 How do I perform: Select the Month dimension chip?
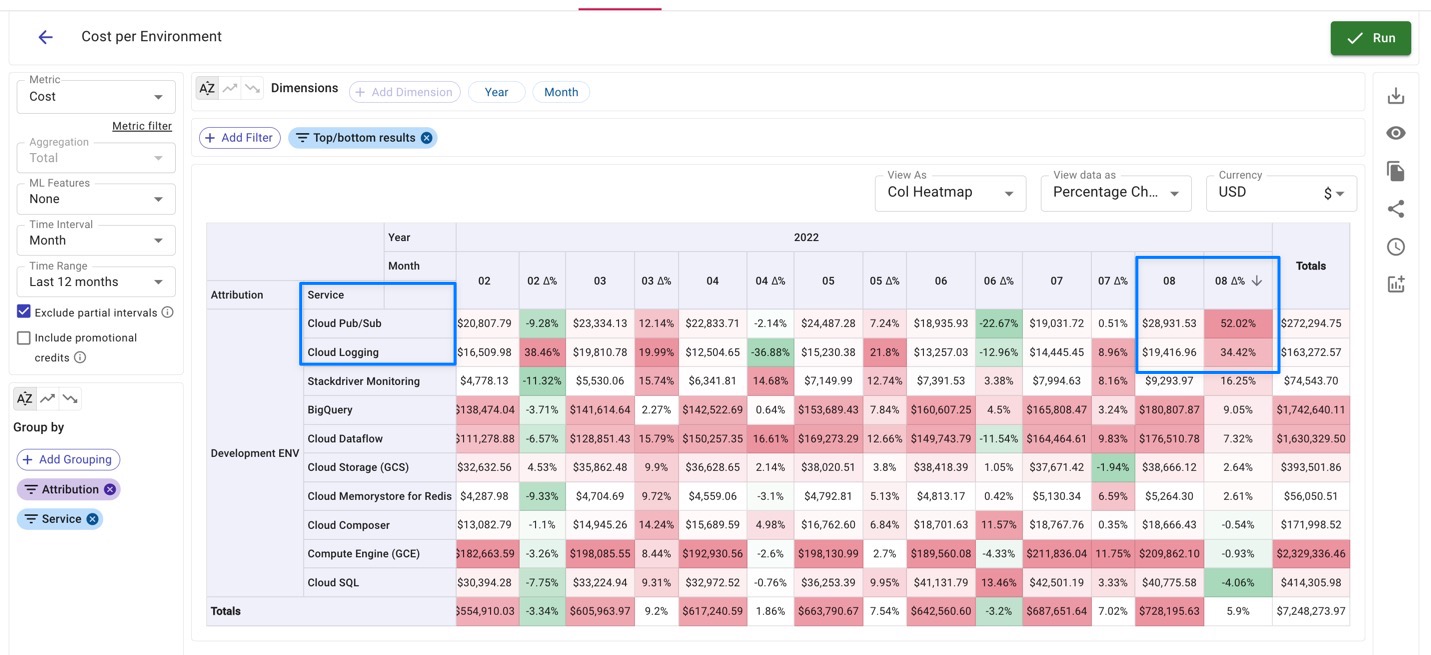[561, 91]
